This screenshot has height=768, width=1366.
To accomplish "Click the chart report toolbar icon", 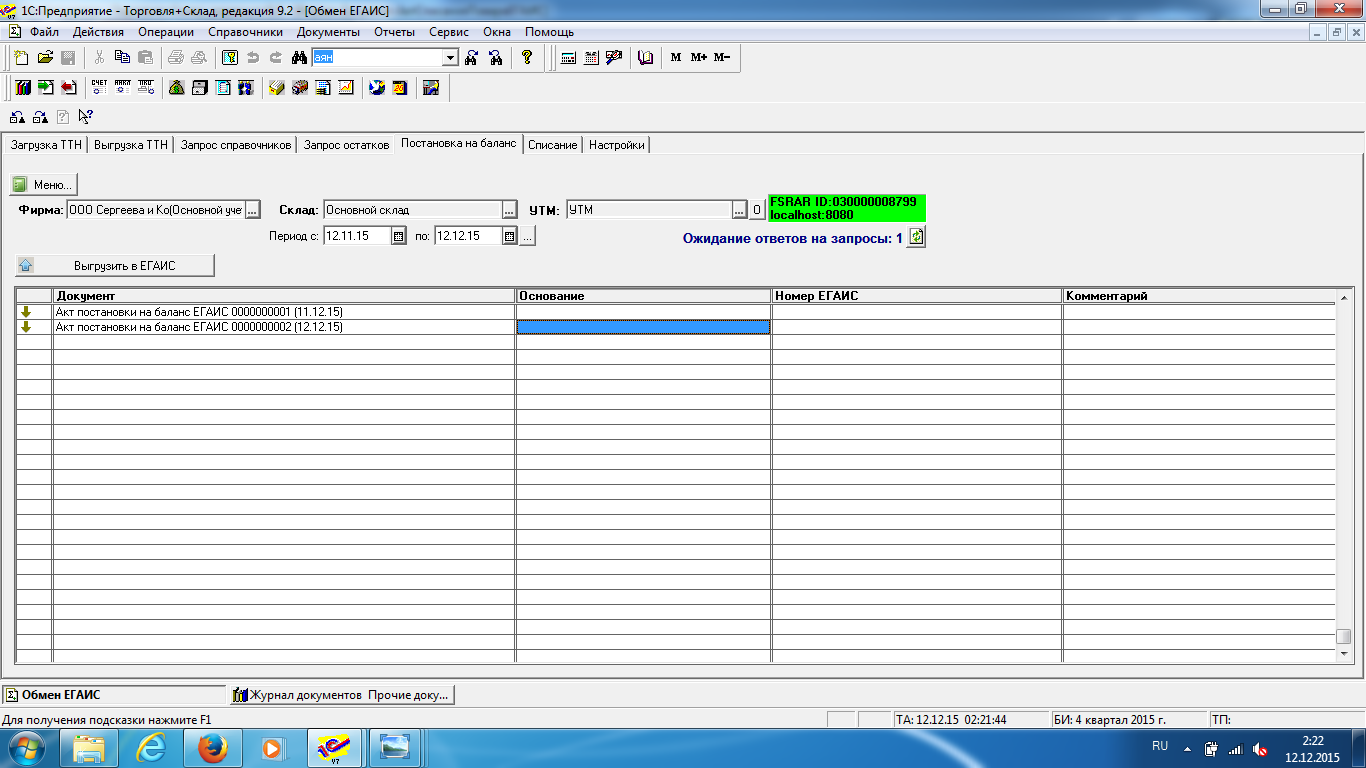I will pos(345,88).
